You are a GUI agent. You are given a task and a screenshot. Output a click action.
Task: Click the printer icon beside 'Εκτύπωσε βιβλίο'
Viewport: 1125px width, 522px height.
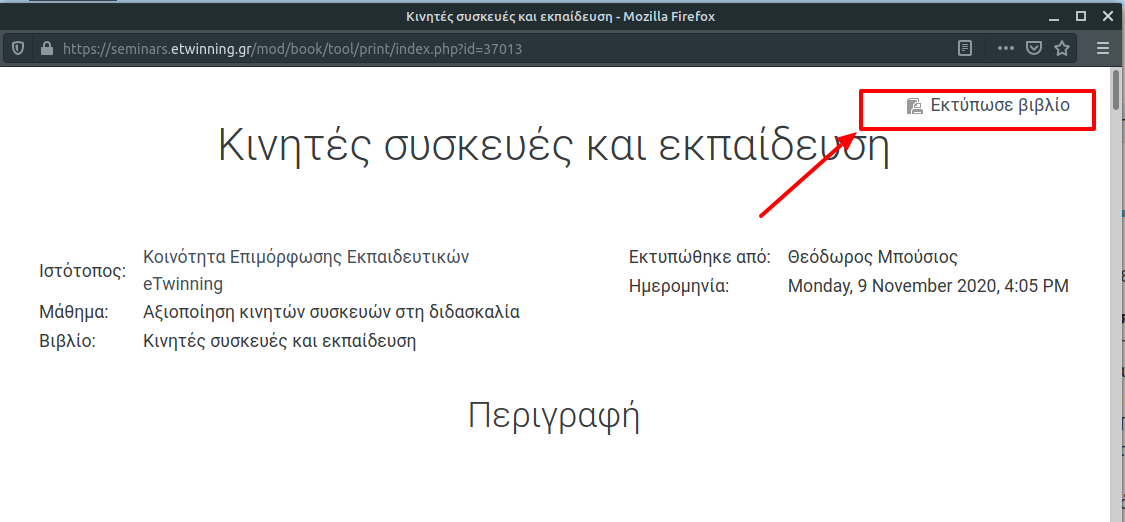(x=913, y=106)
